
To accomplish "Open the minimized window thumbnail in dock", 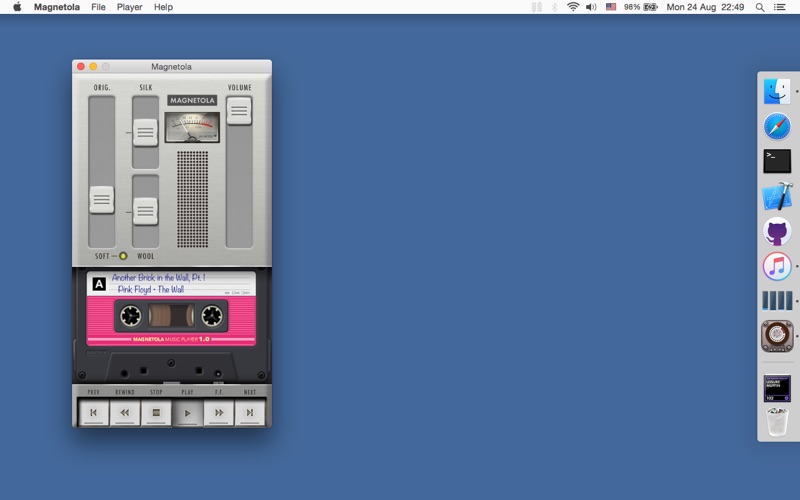I will click(777, 388).
